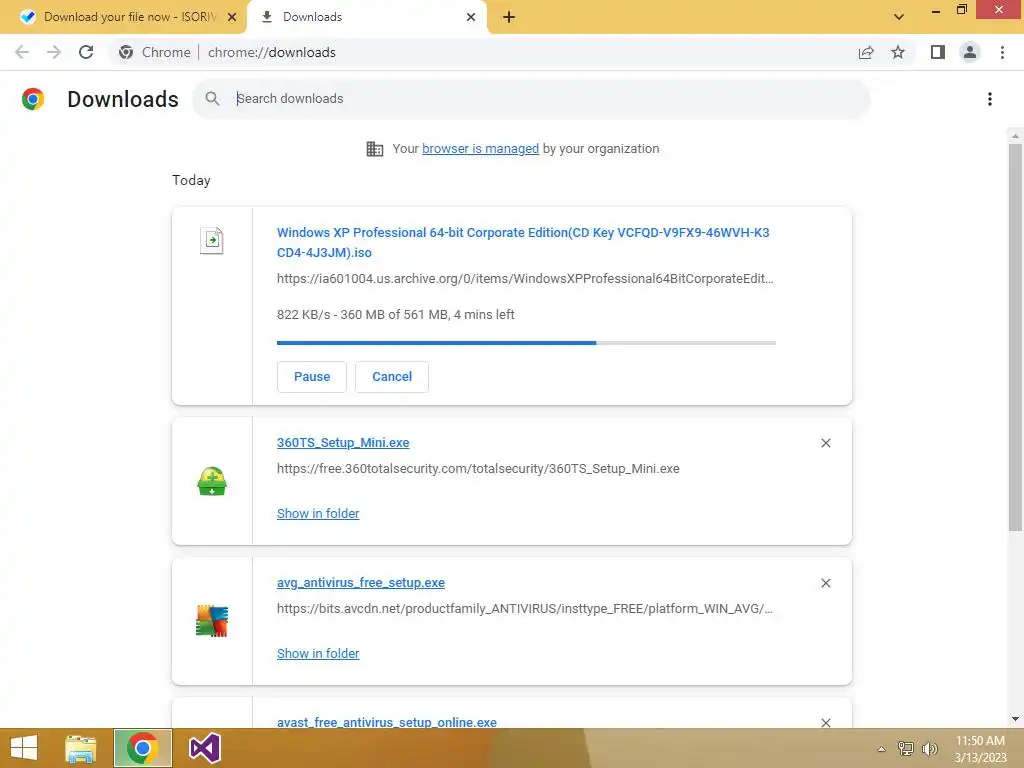This screenshot has width=1024, height=768.
Task: Focus the Search downloads field
Action: [x=532, y=99]
